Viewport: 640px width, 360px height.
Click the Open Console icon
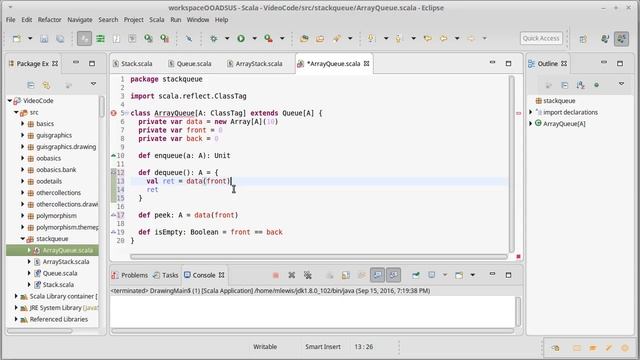[x=459, y=276]
